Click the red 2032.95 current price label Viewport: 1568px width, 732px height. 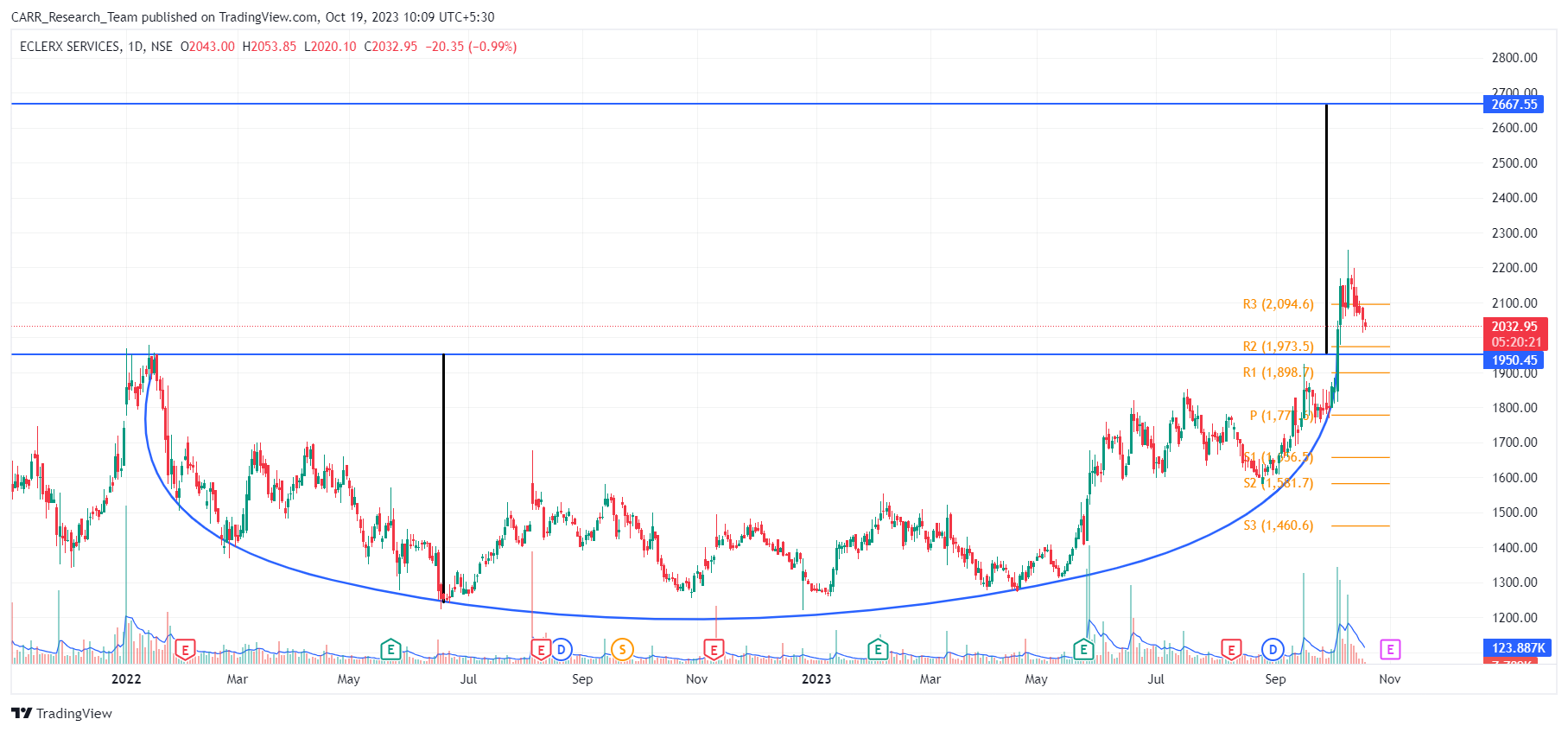click(1514, 327)
